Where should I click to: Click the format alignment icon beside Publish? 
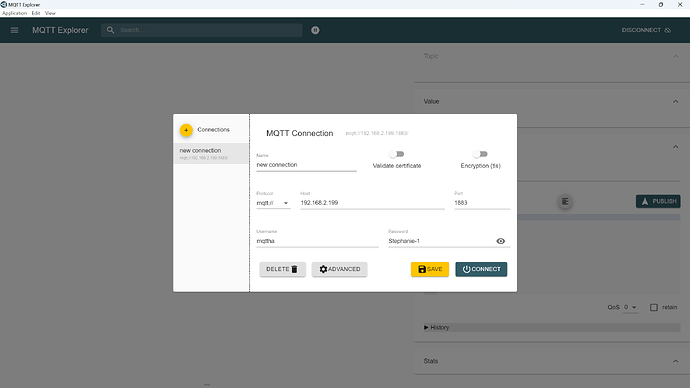click(x=565, y=201)
